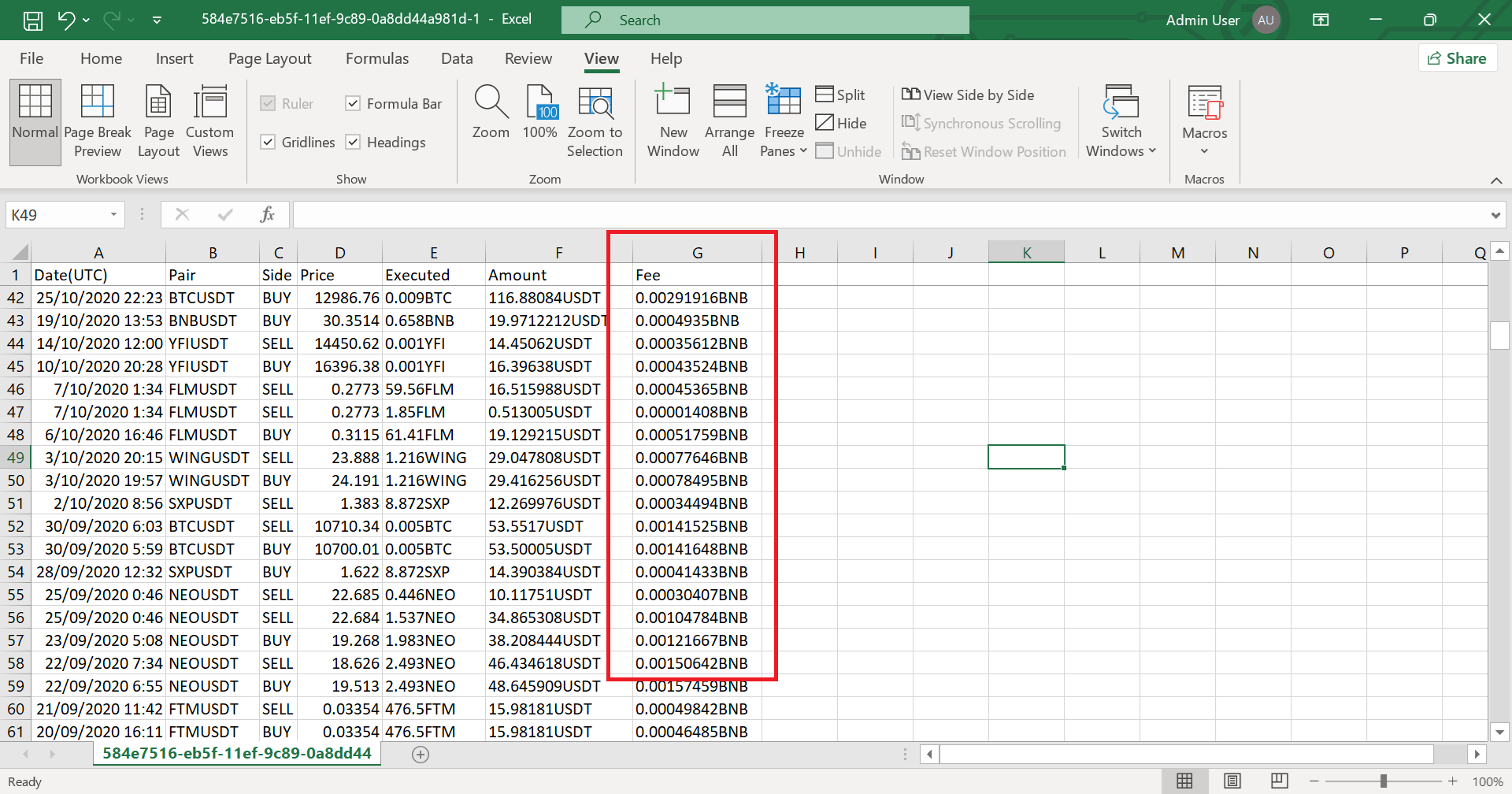Uncheck the Headings checkbox

353,142
